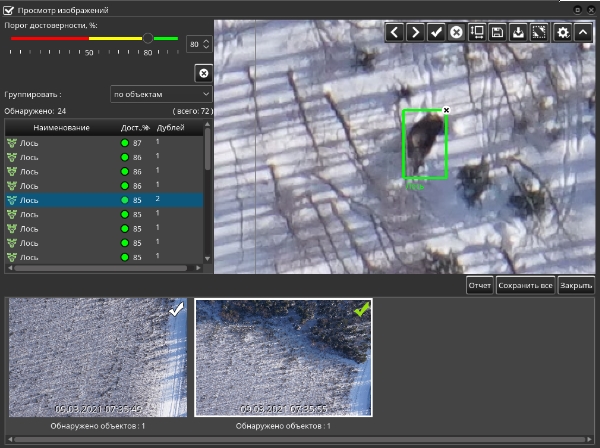
Task: Click scroll down arrow of detections list
Action: tap(207, 259)
